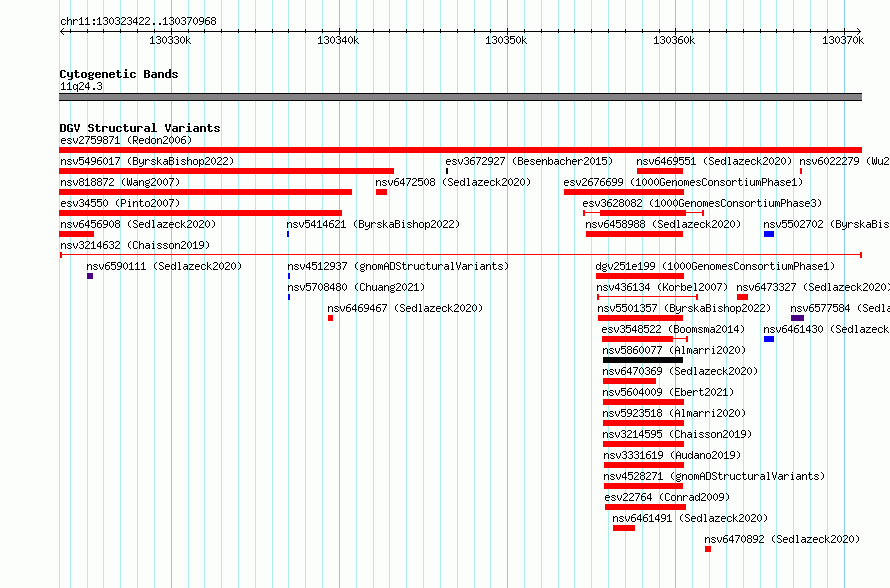Open esv22764 (Conrad2009) variant
890x588 pixels.
[667, 497]
